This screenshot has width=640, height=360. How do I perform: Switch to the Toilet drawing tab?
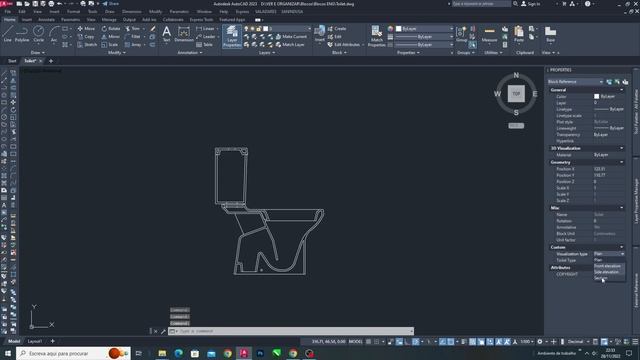tap(30, 61)
